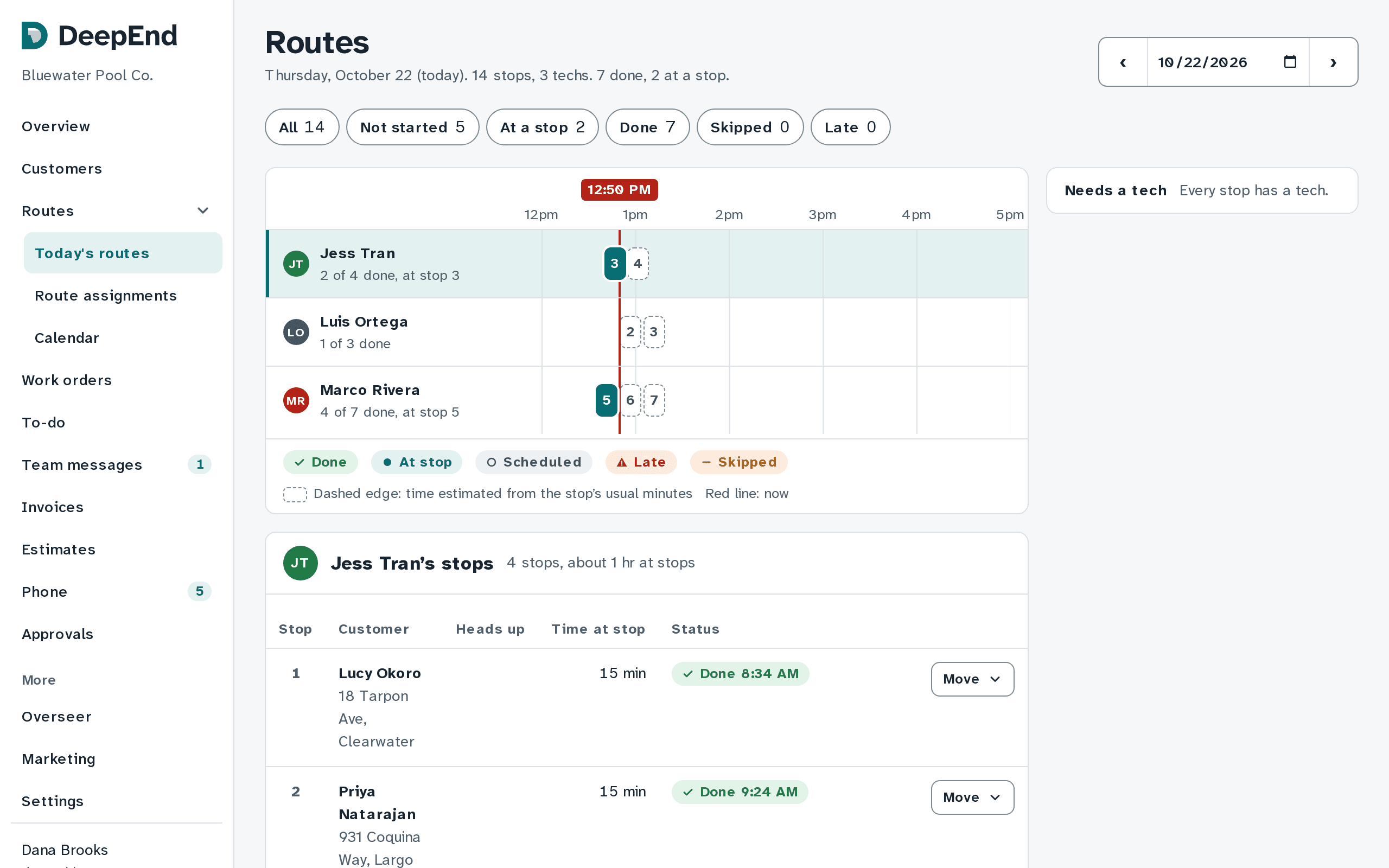Open the Move dropdown for Priya Natarajan
Viewport: 1389px width, 868px height.
click(972, 797)
